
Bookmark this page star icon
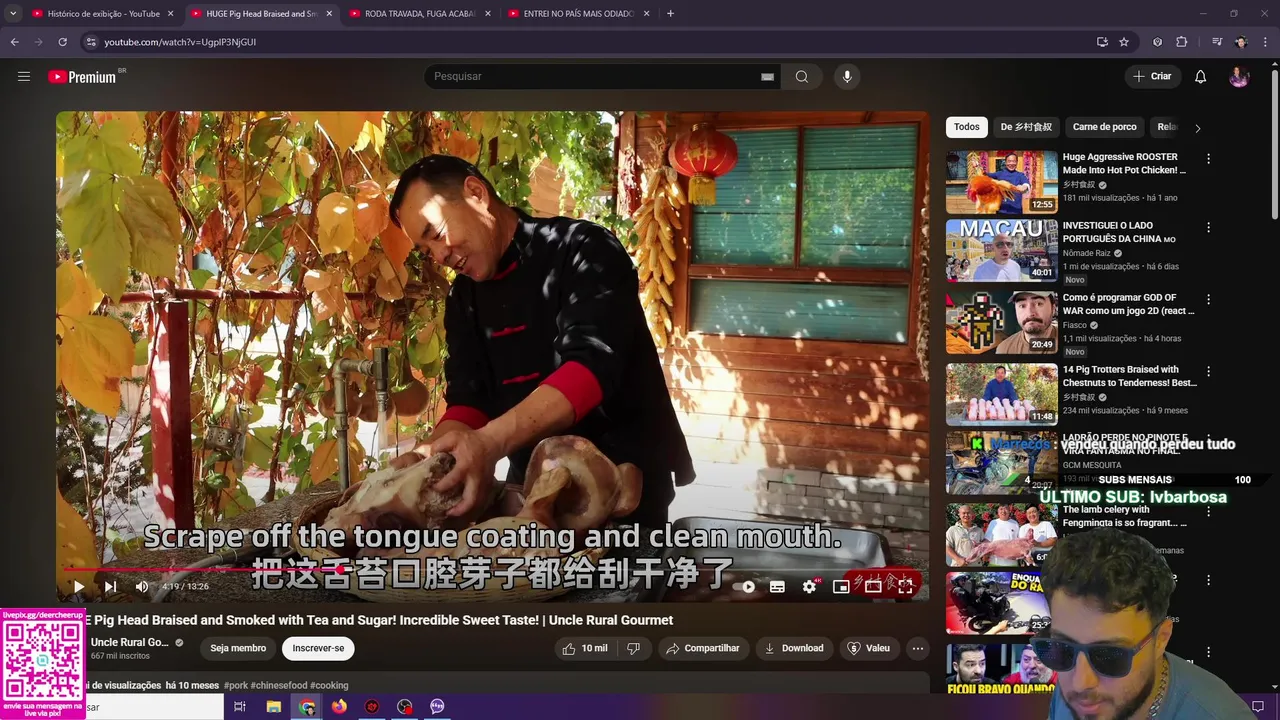click(x=1124, y=42)
